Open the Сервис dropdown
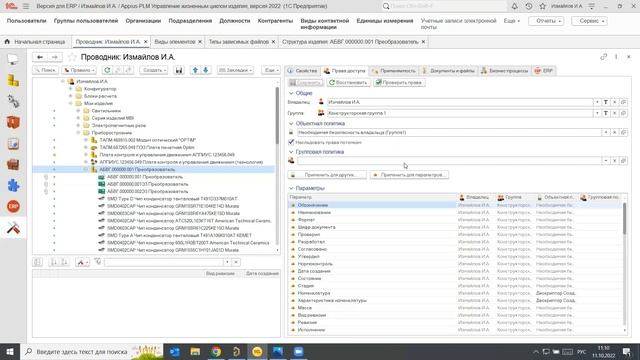Screen dimensions: 640x360 coord(589,21)
